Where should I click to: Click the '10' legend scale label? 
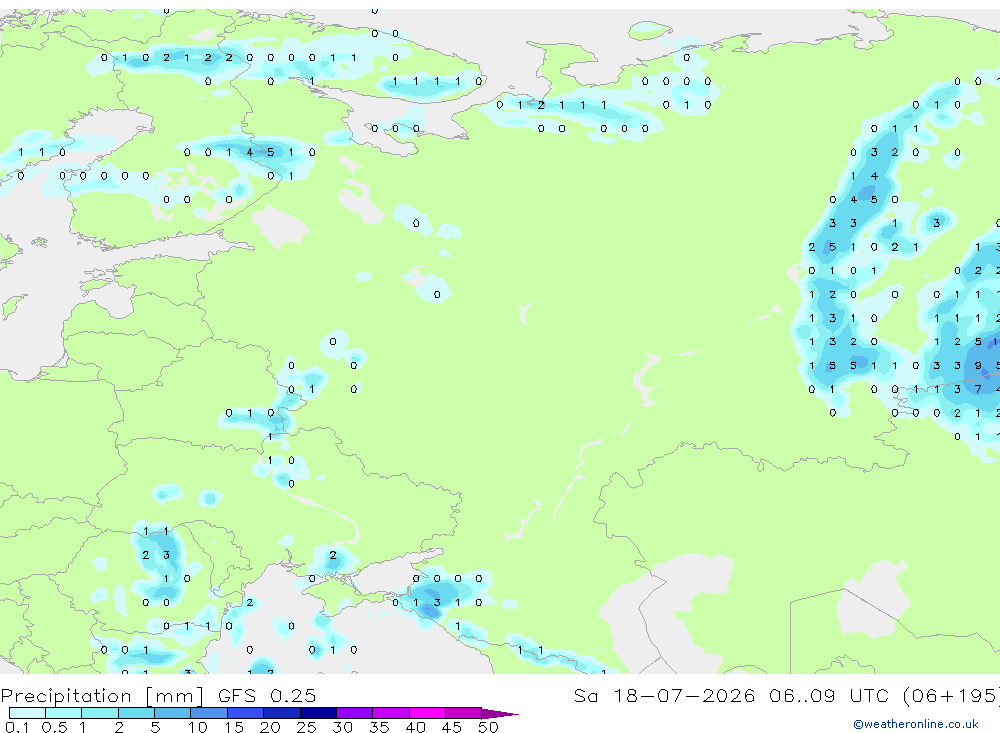click(x=198, y=727)
